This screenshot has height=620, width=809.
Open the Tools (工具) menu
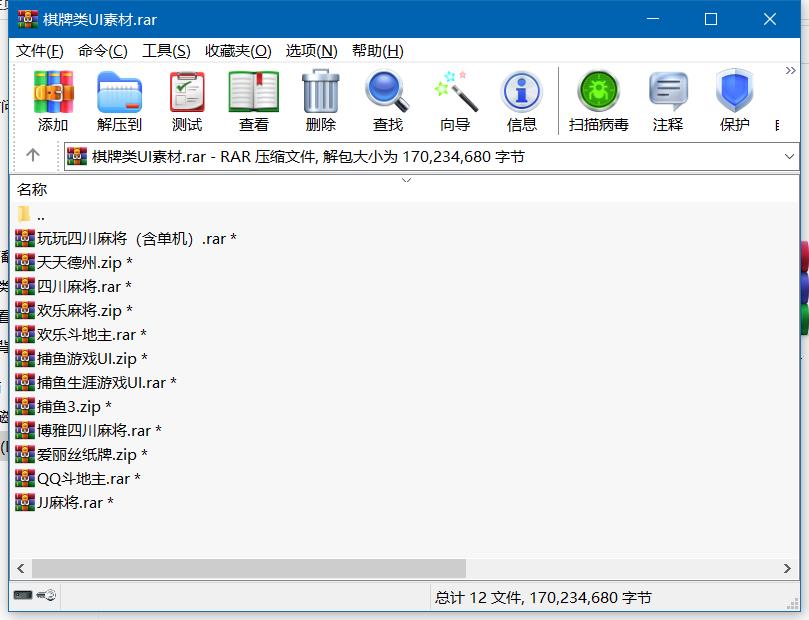(166, 51)
